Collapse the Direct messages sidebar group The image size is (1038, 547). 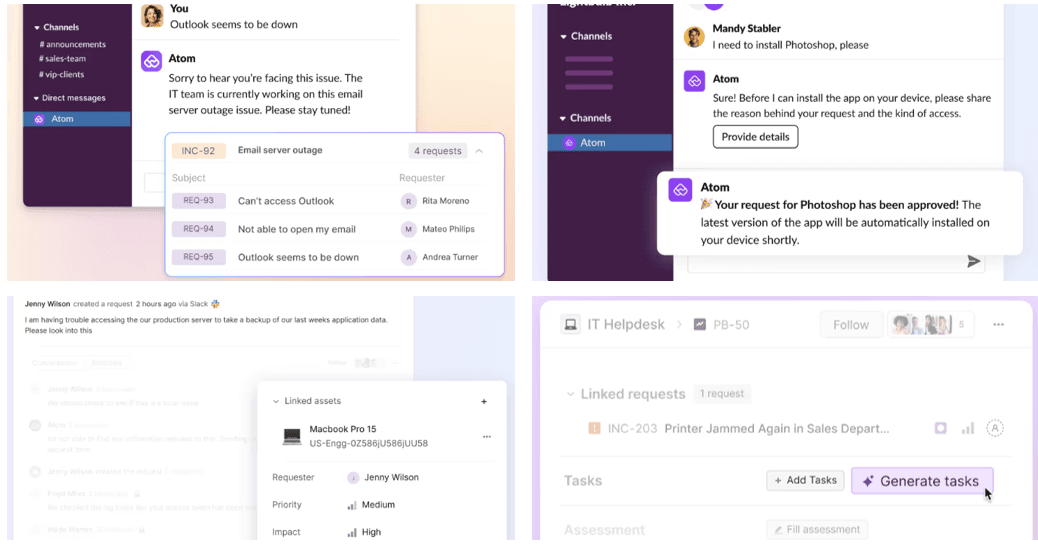click(36, 98)
